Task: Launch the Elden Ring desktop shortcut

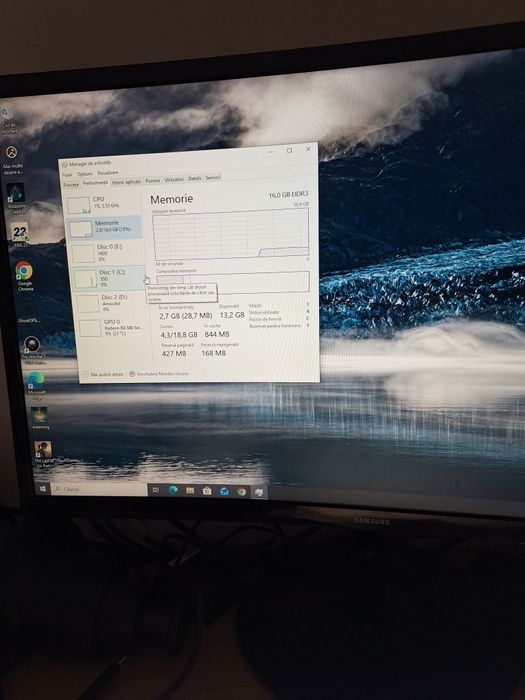Action: [x=40, y=418]
